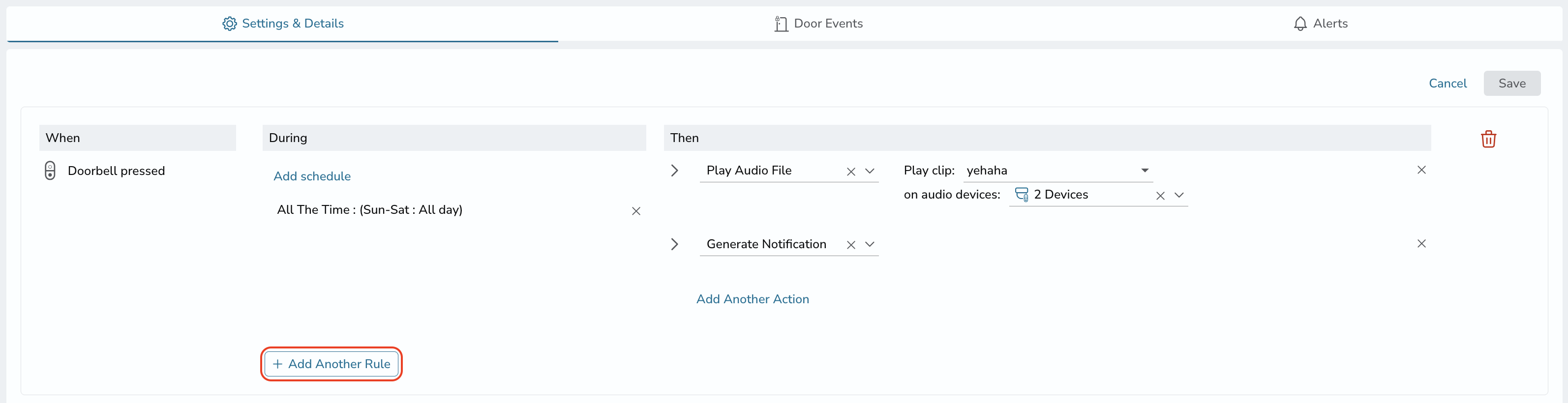Click the audio device icon next to 2 Devices
Image resolution: width=1568 pixels, height=403 pixels.
(1022, 195)
